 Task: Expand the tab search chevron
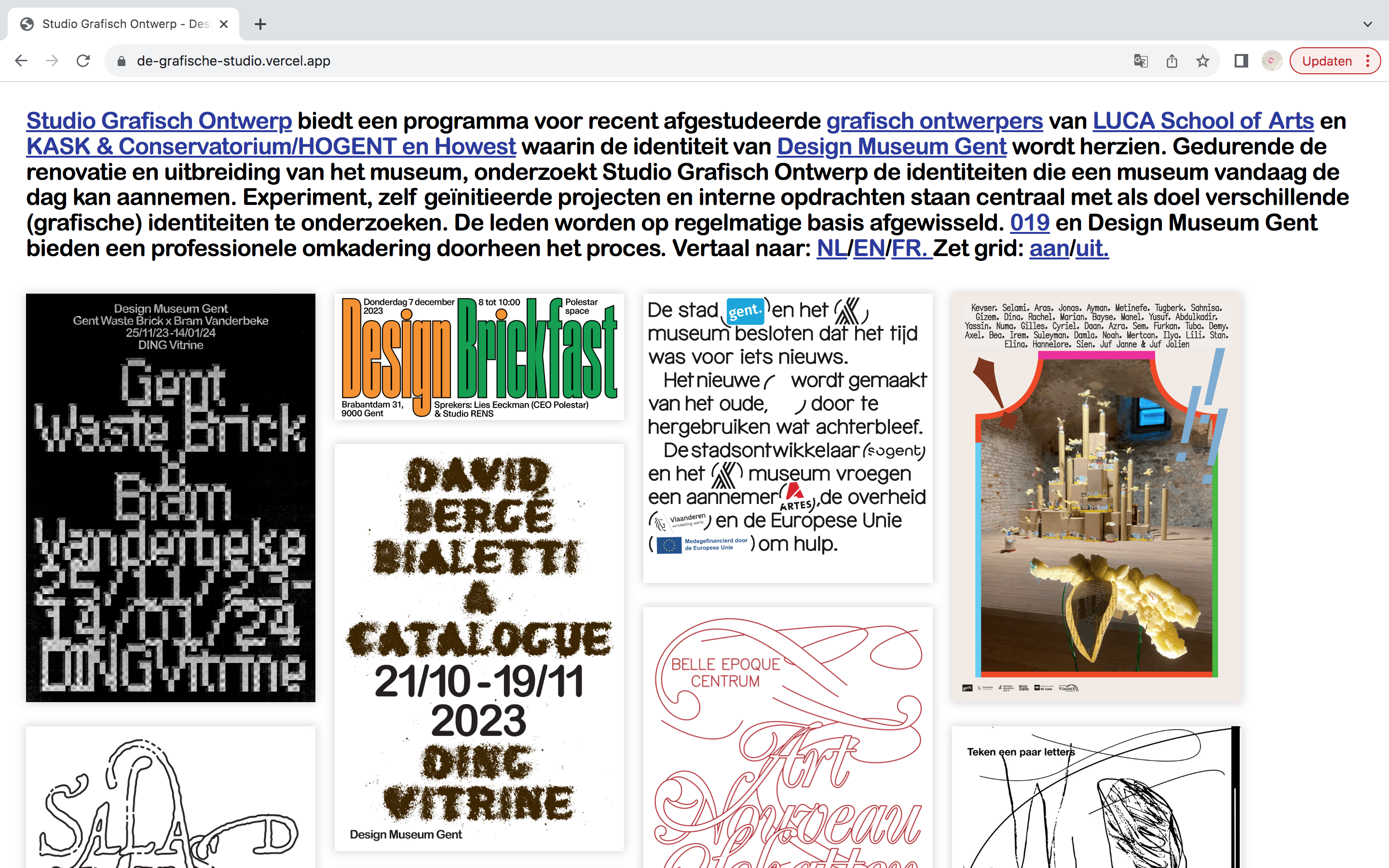tap(1368, 24)
